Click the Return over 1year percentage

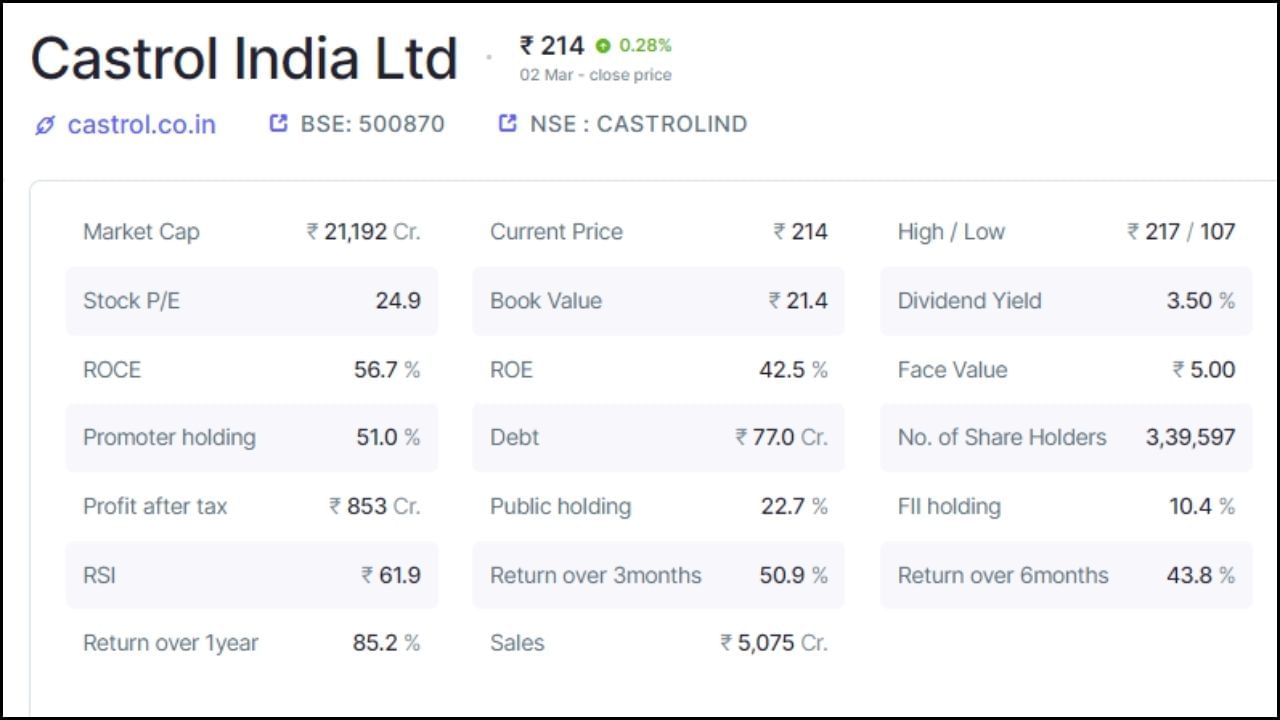pos(386,643)
